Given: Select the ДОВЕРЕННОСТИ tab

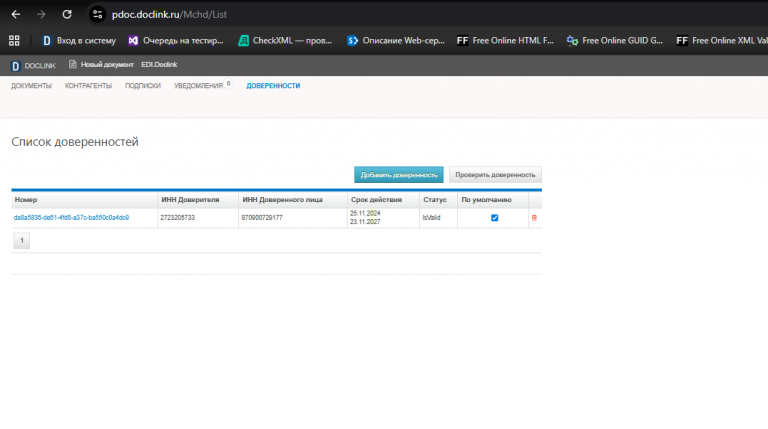Looking at the screenshot, I should [273, 86].
